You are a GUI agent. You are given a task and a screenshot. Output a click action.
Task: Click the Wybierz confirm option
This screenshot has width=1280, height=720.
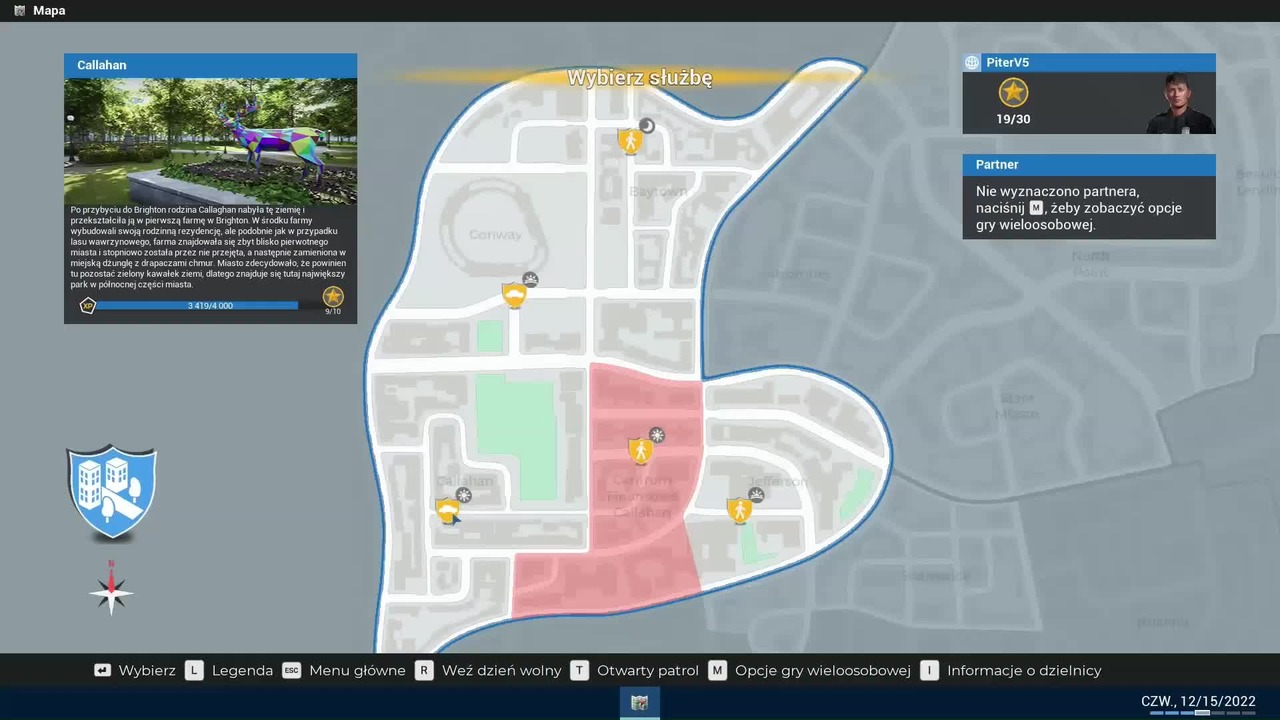pos(135,670)
